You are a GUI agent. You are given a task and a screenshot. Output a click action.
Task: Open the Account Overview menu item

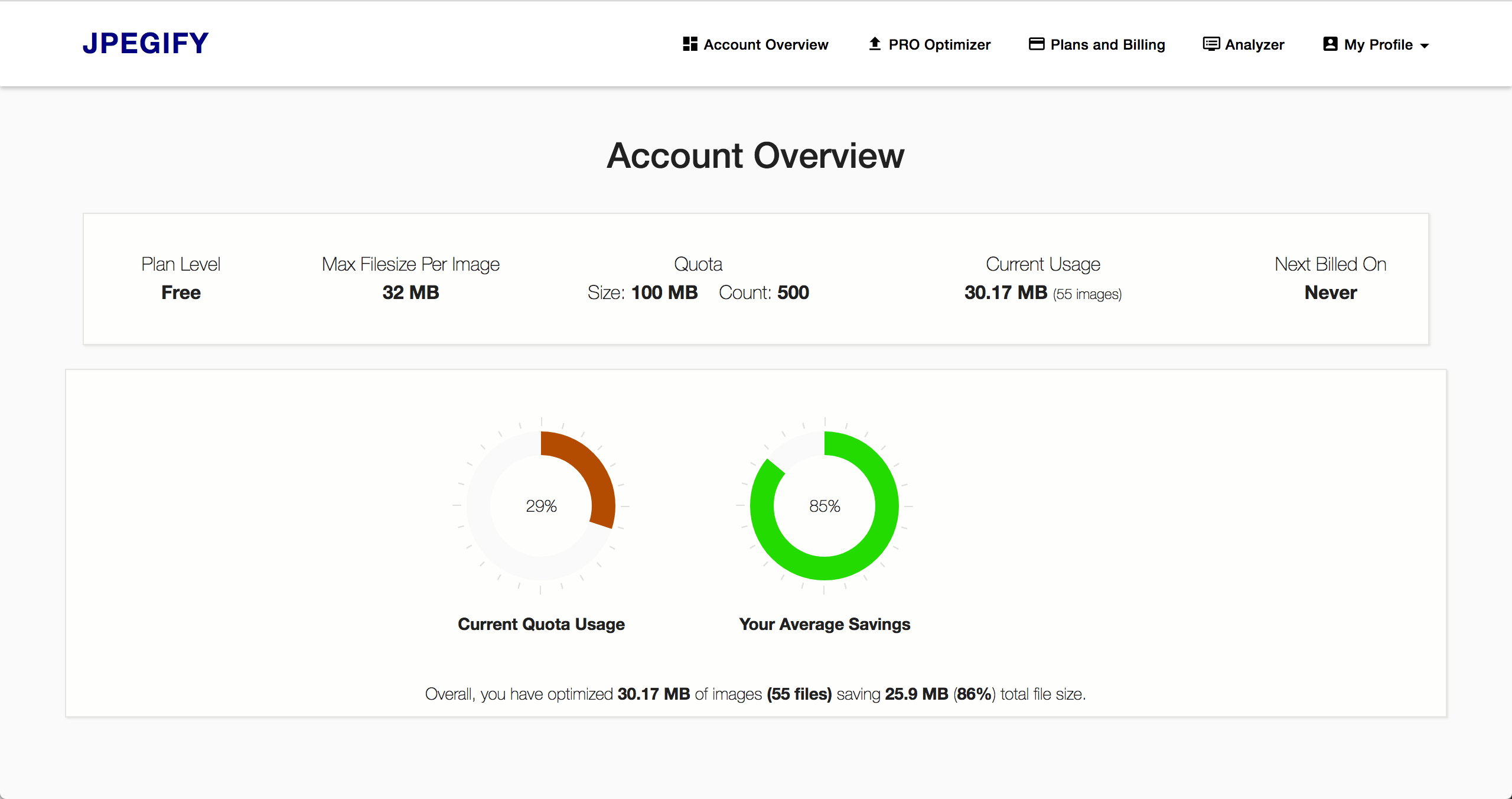pos(765,45)
